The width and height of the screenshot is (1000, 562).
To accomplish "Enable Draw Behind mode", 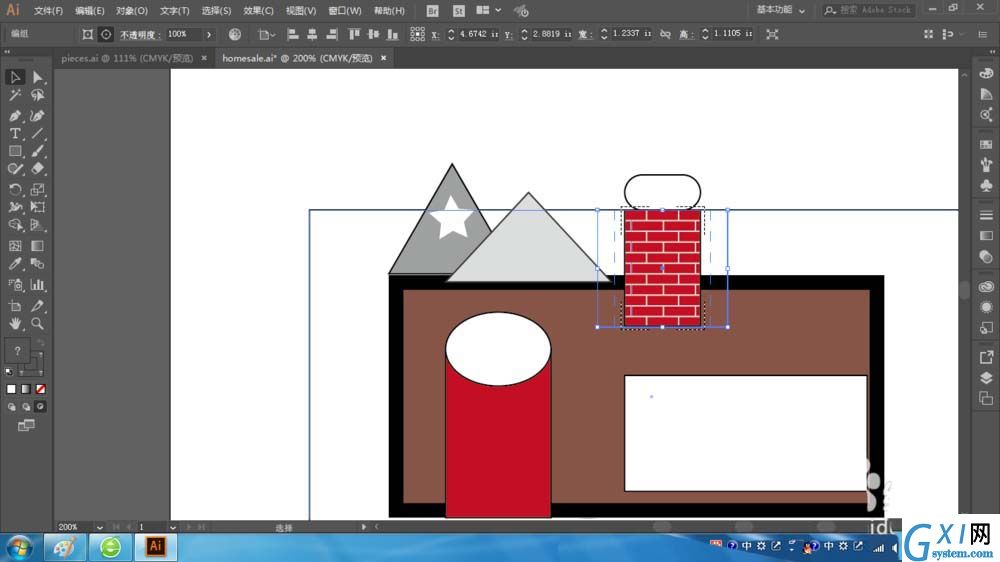I will click(26, 407).
